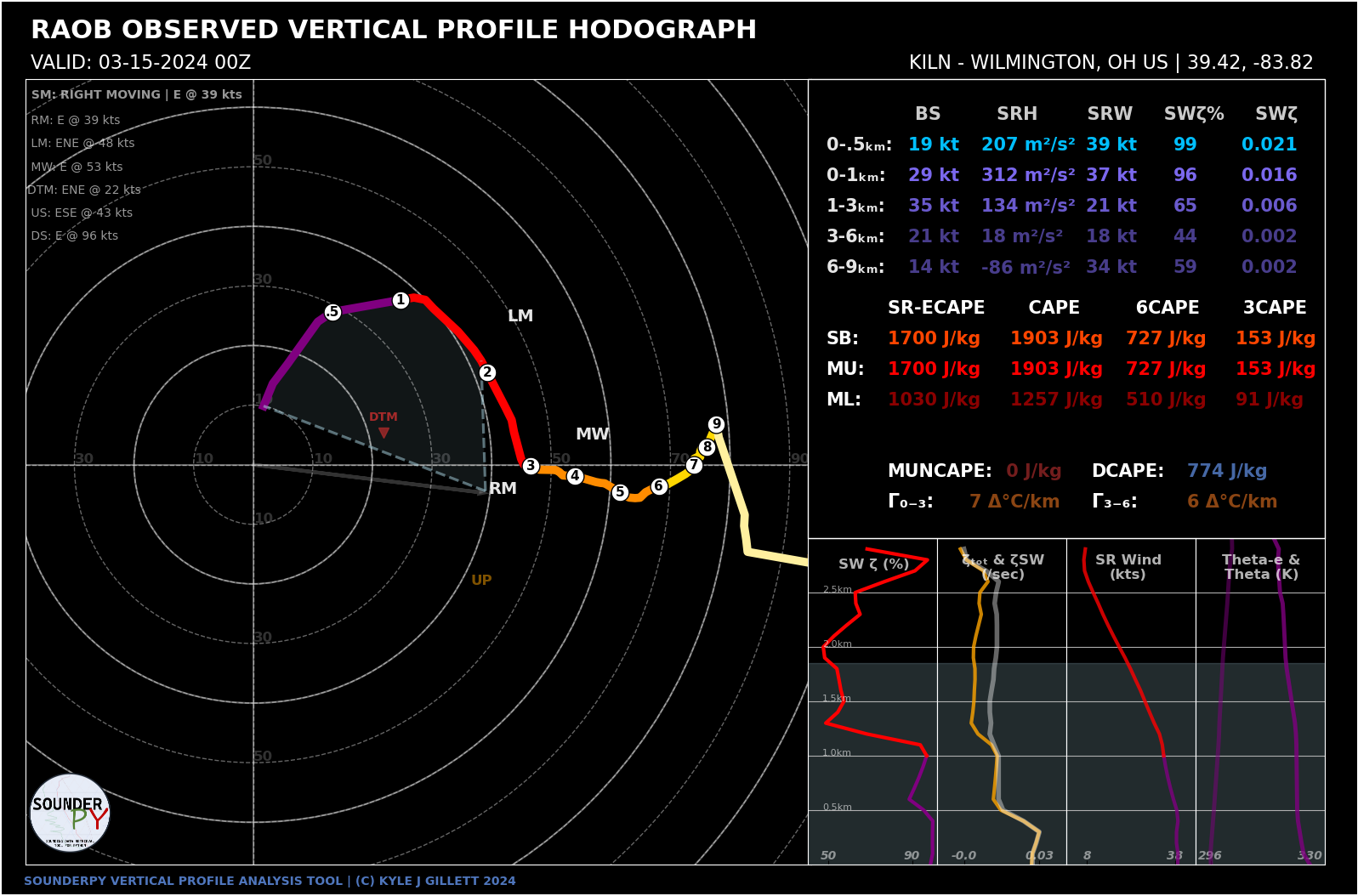This screenshot has width=1358, height=896.
Task: Click the 2.5km axis label
Action: (x=837, y=590)
